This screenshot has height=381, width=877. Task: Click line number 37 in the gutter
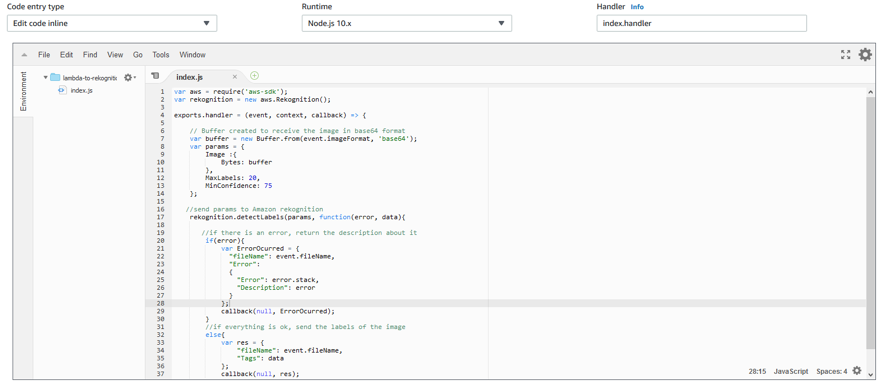click(x=161, y=374)
